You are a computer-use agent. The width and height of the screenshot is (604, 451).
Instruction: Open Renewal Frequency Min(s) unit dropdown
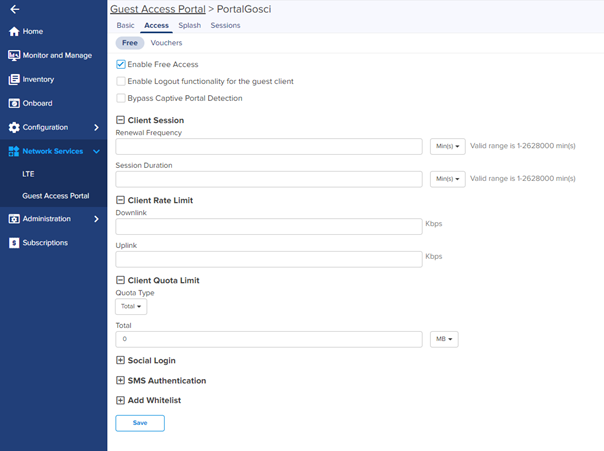coord(448,146)
